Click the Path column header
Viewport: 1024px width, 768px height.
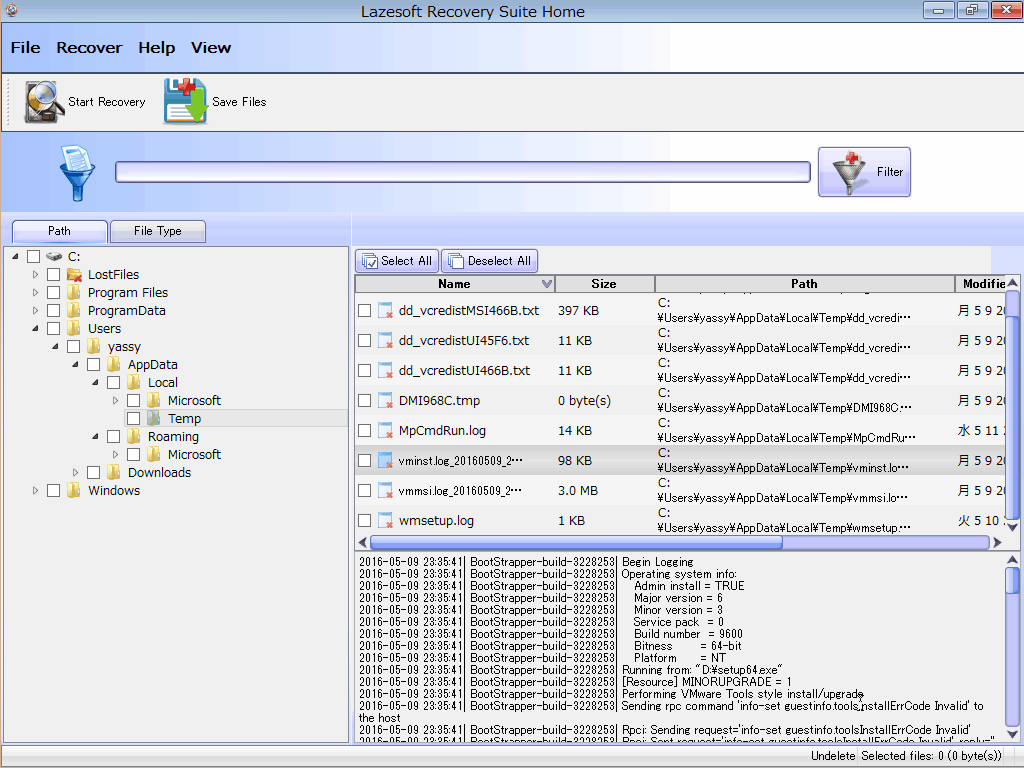(x=805, y=284)
